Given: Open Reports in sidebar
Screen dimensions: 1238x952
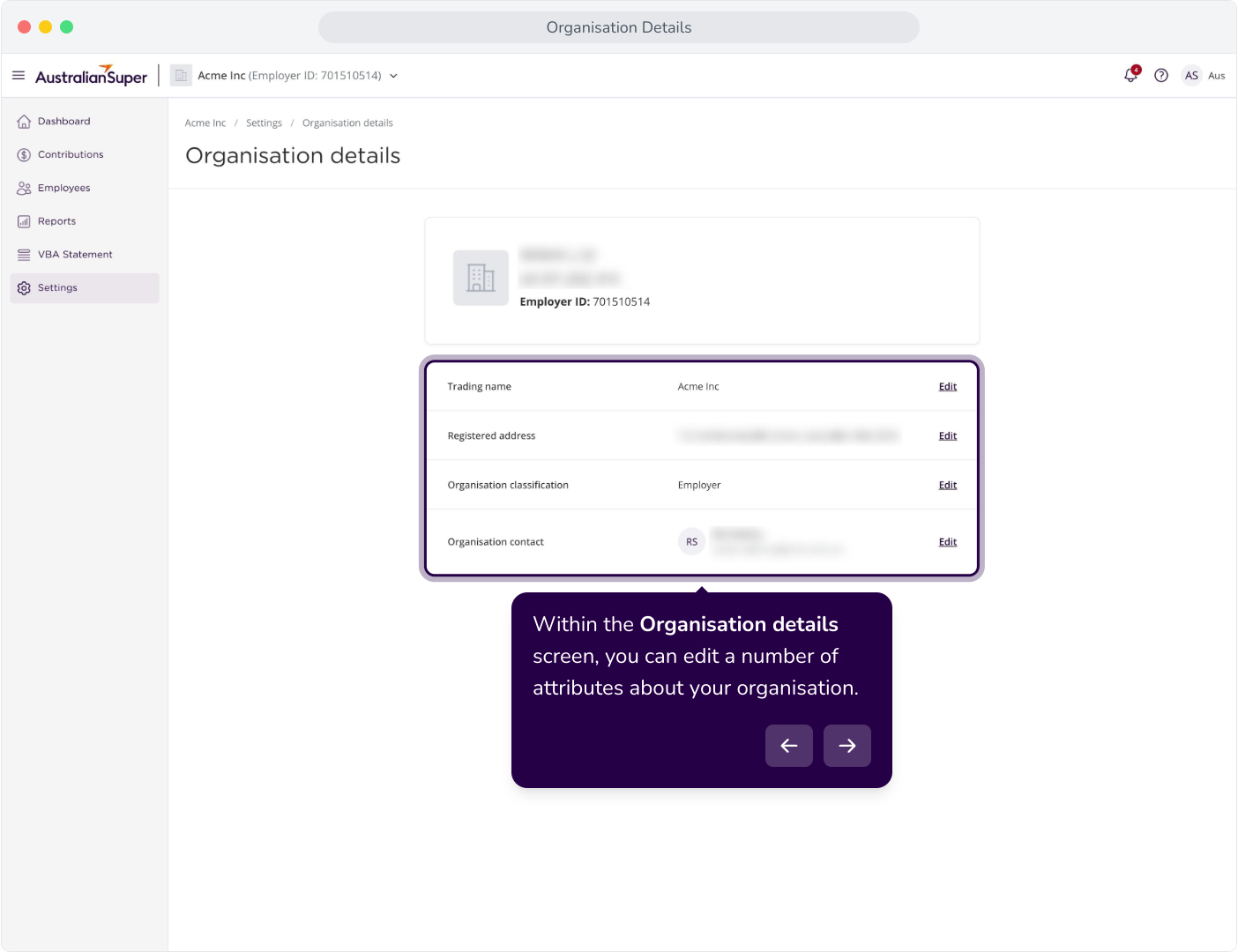Looking at the screenshot, I should pos(85,221).
